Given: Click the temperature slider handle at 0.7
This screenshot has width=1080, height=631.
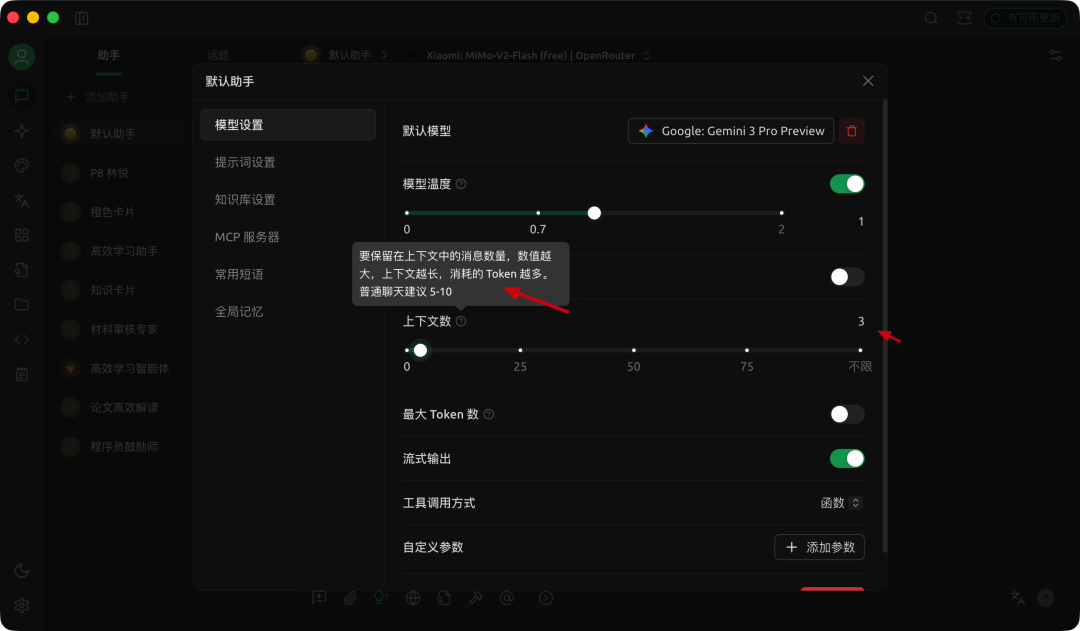Looking at the screenshot, I should (x=594, y=212).
